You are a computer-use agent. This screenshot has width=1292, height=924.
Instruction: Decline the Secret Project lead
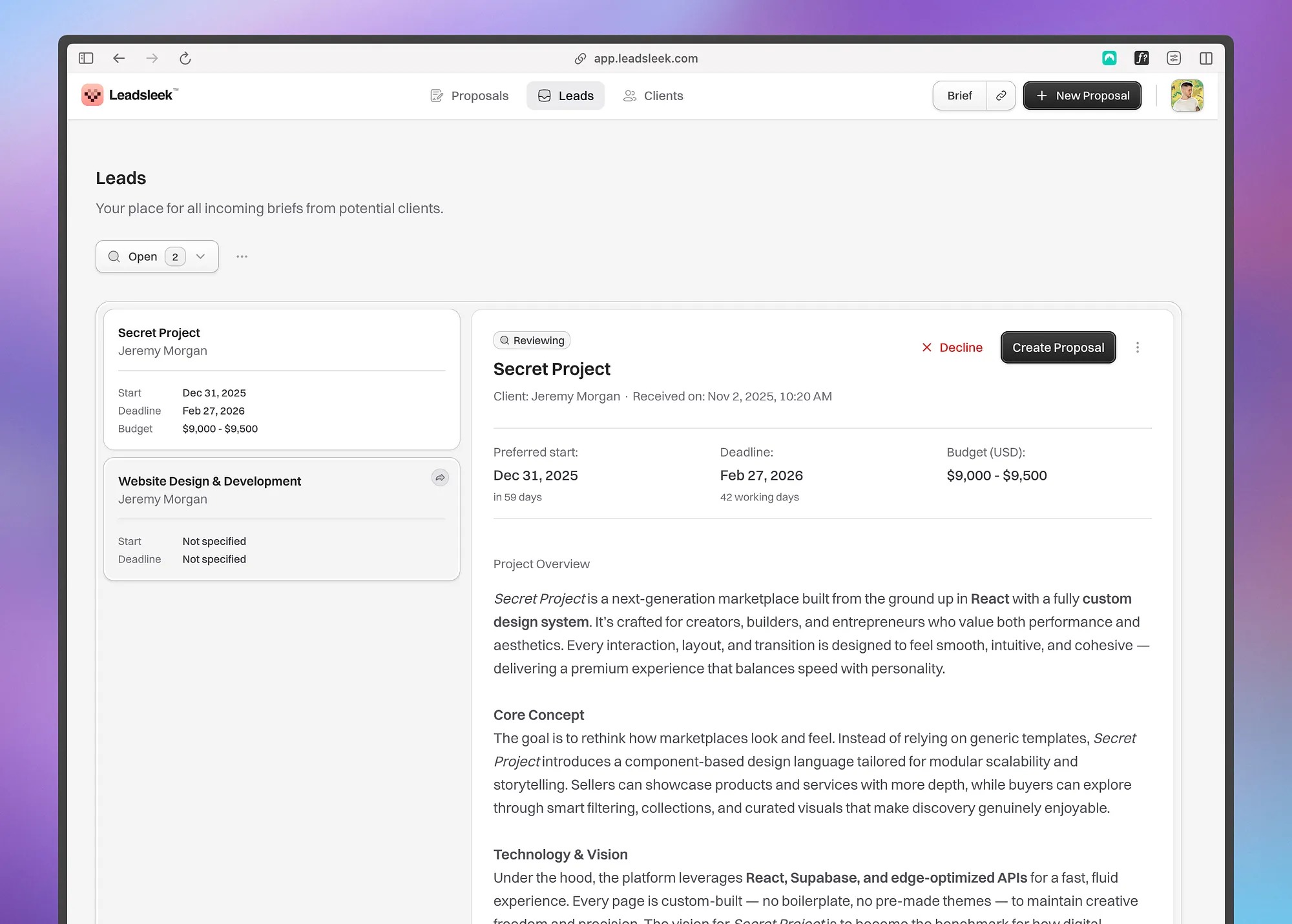coord(952,347)
